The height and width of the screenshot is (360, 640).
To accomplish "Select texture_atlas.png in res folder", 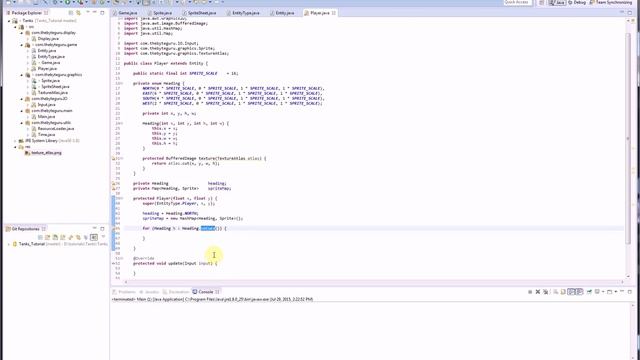I will click(x=43, y=153).
